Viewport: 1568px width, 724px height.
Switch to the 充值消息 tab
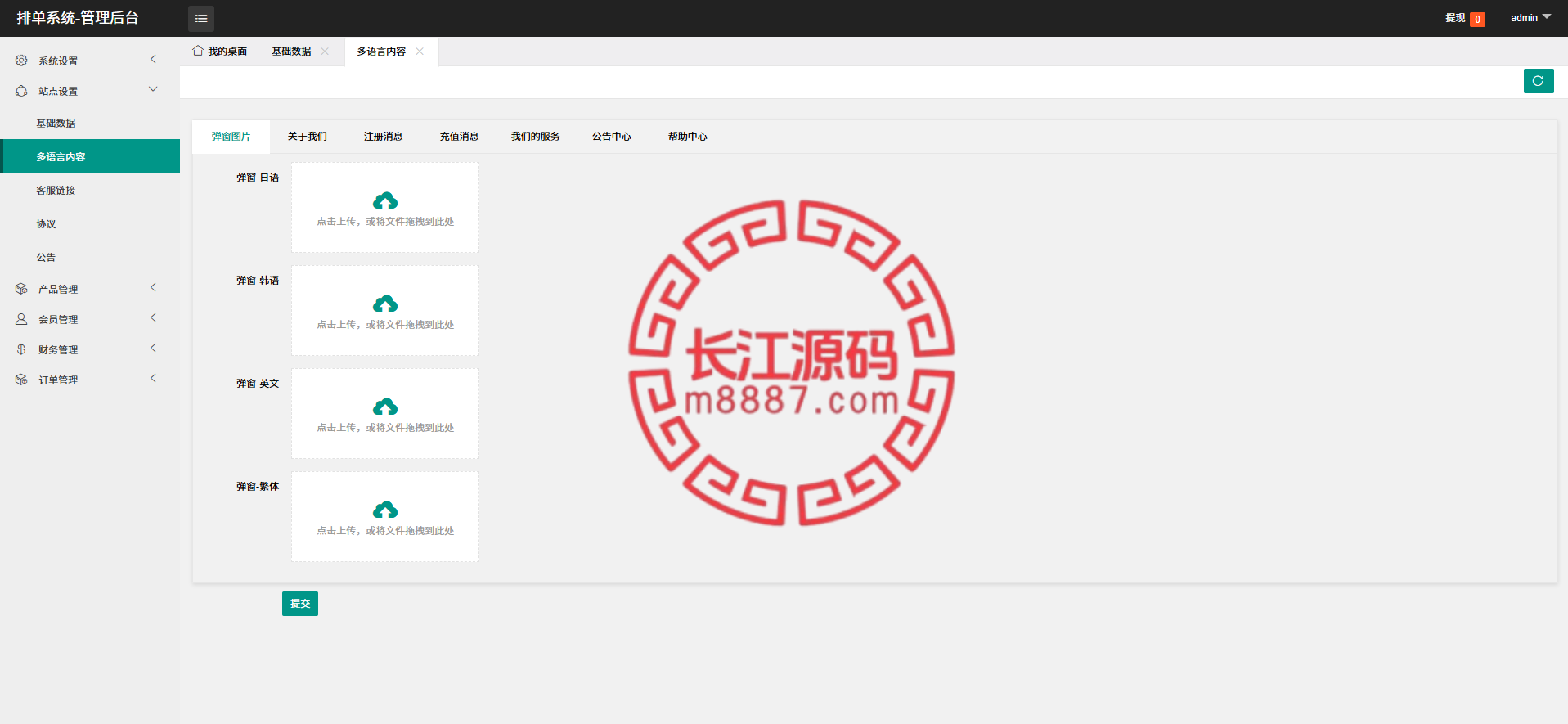(459, 137)
